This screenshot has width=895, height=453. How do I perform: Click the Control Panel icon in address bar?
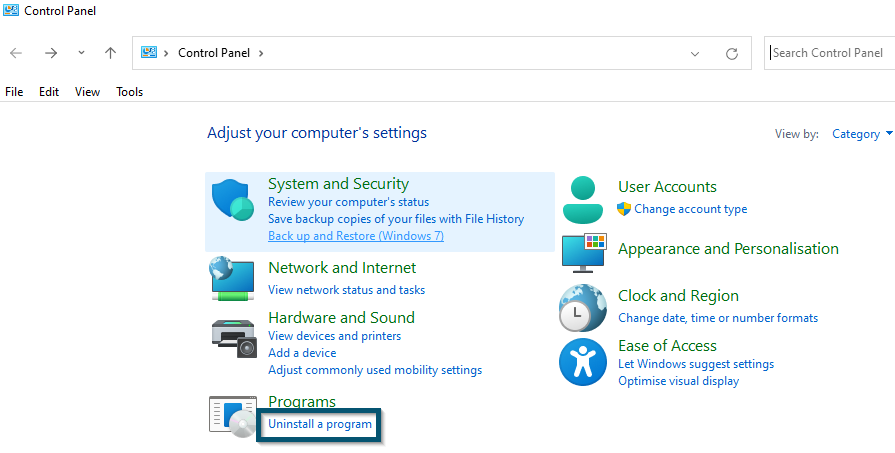coord(149,52)
